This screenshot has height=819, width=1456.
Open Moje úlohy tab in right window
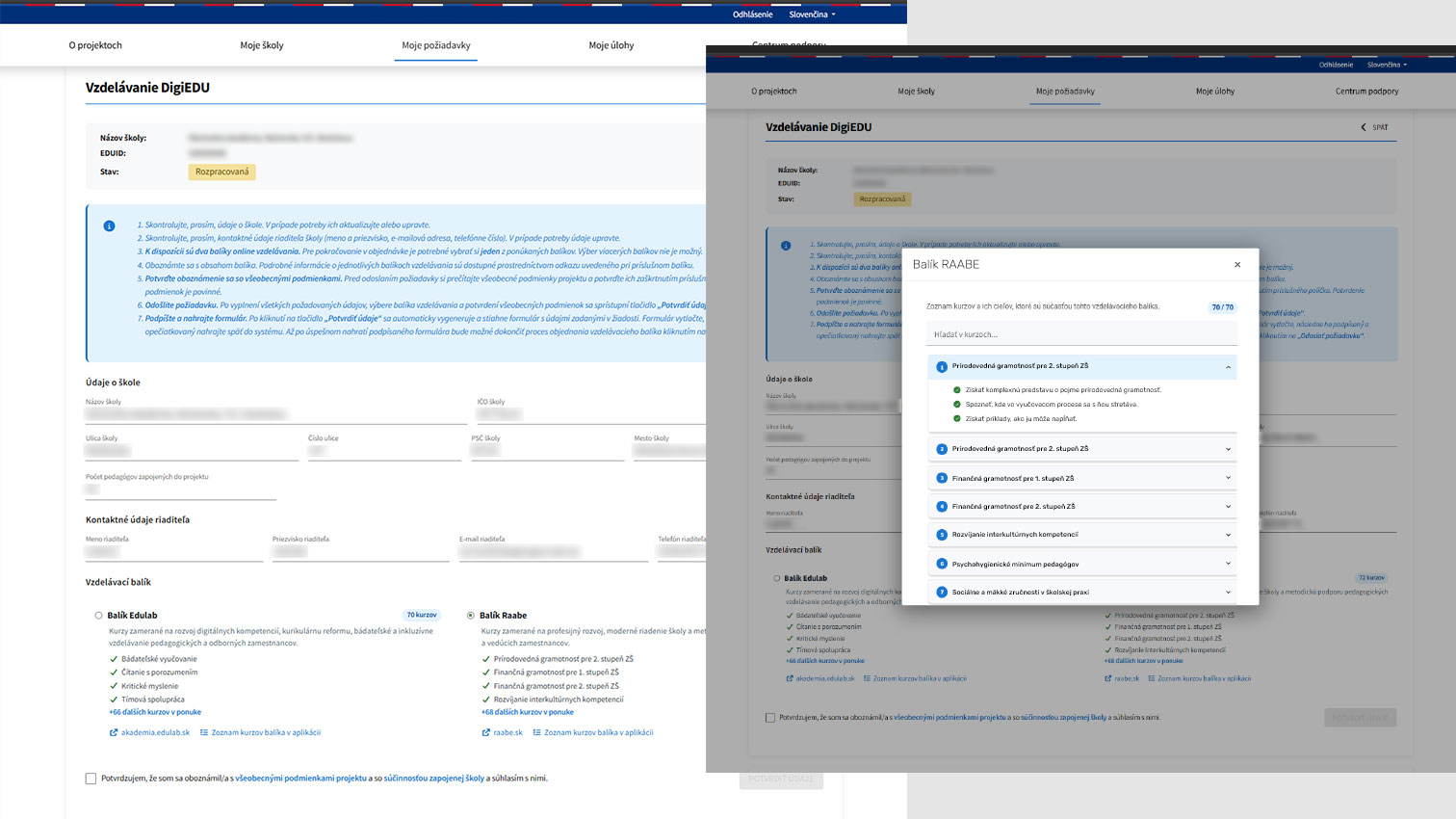[x=1215, y=92]
